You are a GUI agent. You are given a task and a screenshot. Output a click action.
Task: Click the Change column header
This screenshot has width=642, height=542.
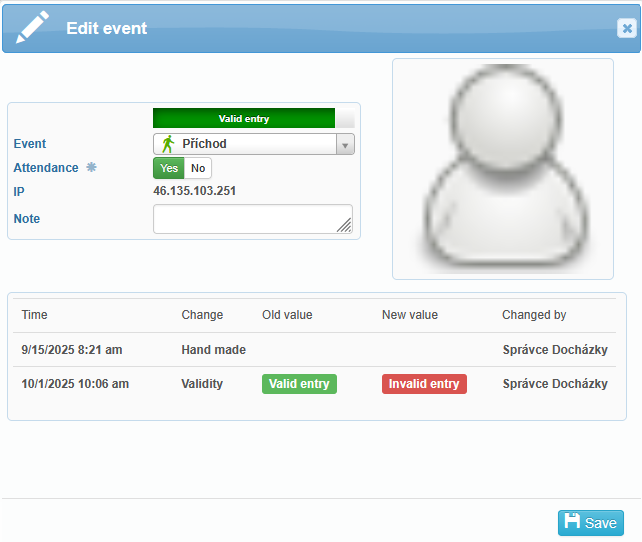pyautogui.click(x=202, y=315)
